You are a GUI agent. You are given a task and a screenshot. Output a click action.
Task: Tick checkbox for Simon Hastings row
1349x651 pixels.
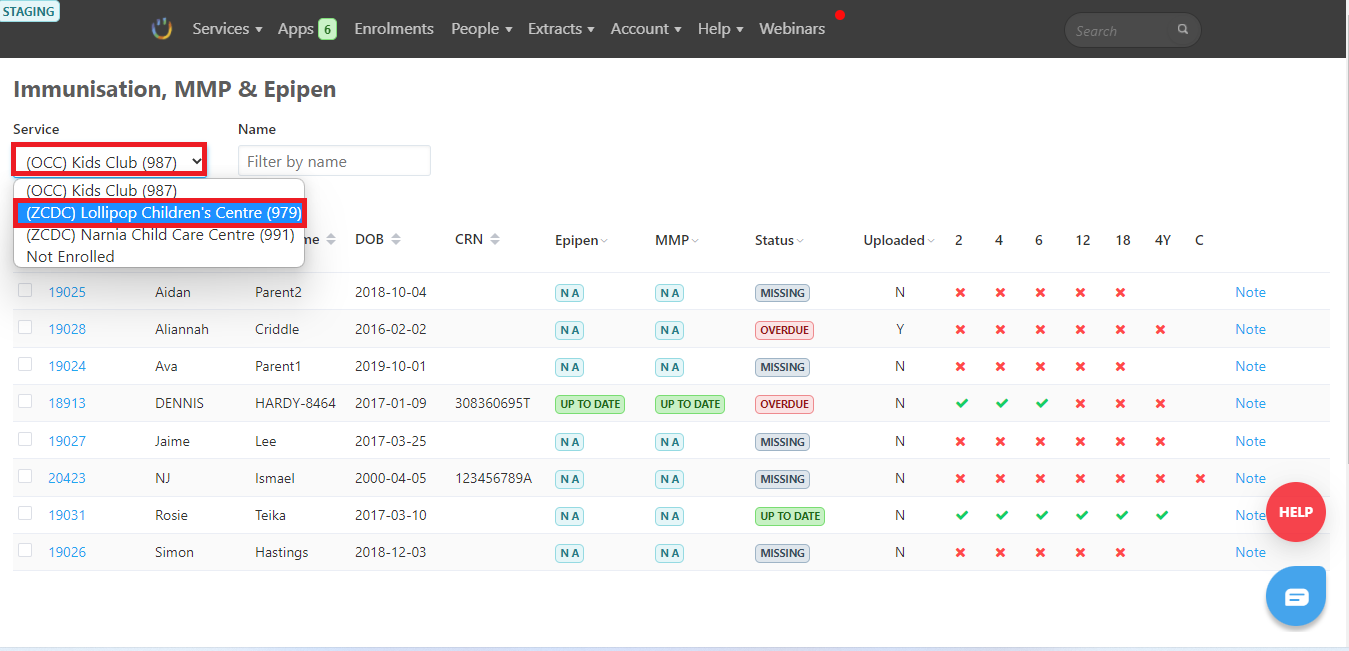(x=25, y=550)
